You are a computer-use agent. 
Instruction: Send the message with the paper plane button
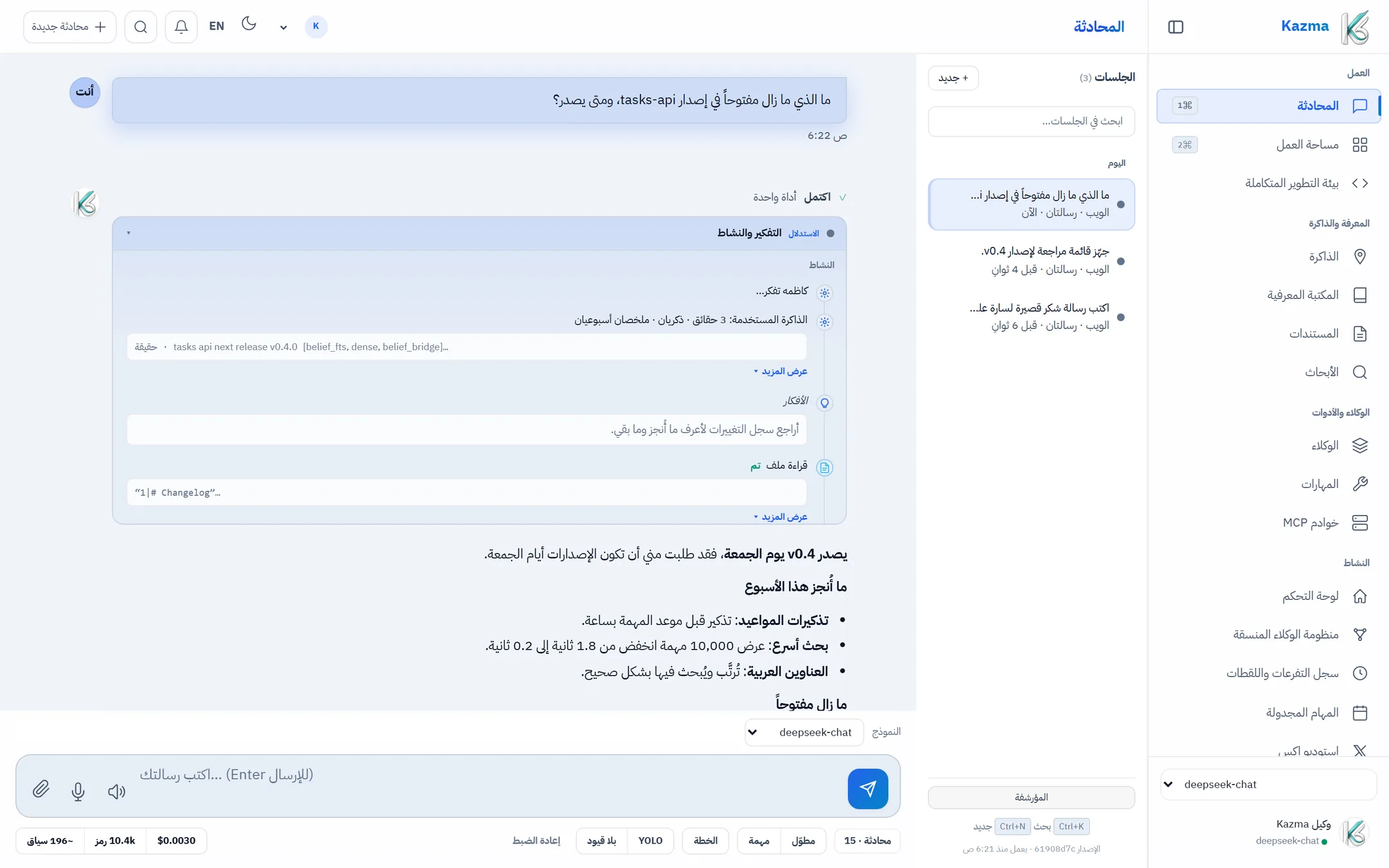pyautogui.click(x=867, y=788)
